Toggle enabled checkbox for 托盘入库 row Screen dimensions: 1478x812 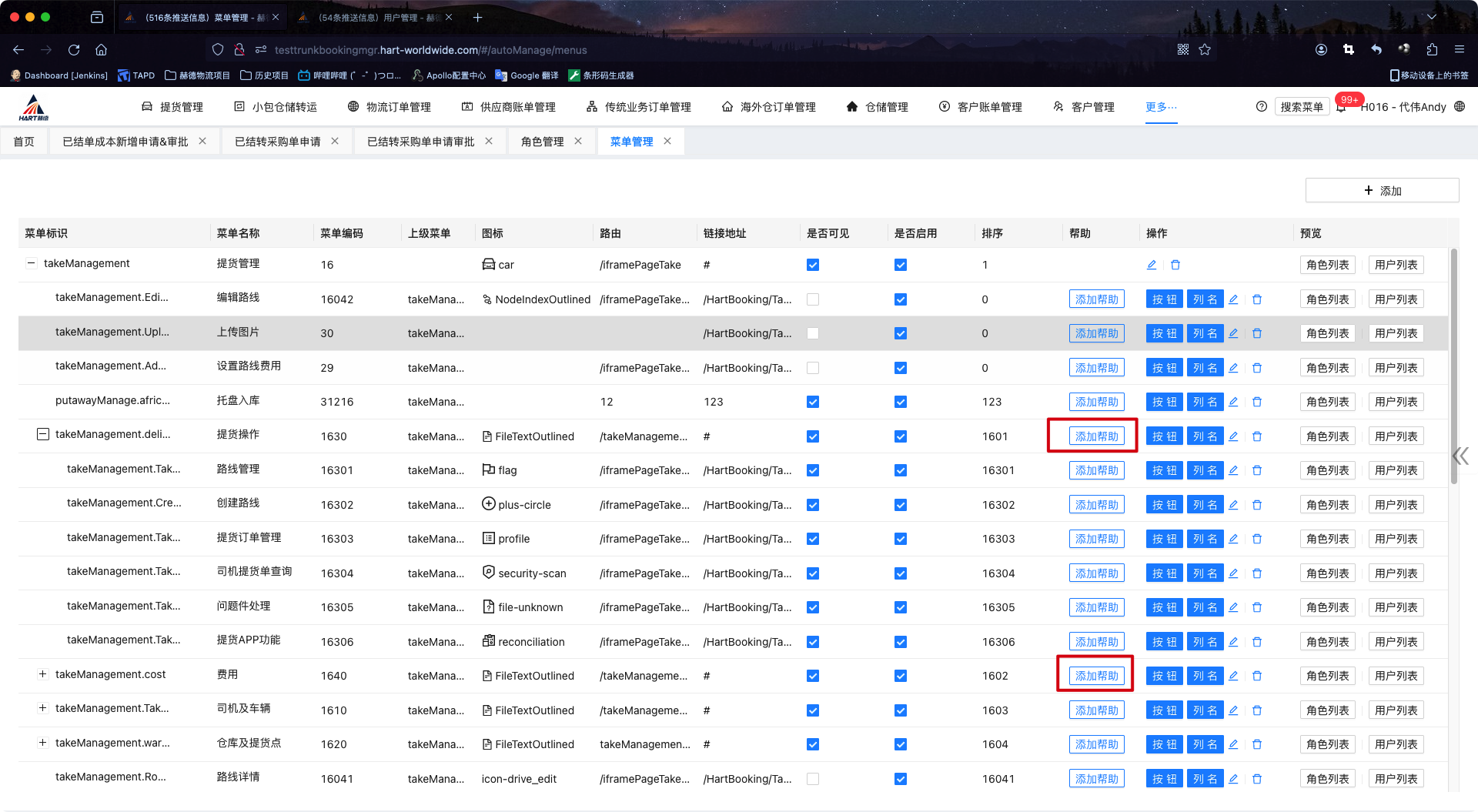tap(901, 402)
